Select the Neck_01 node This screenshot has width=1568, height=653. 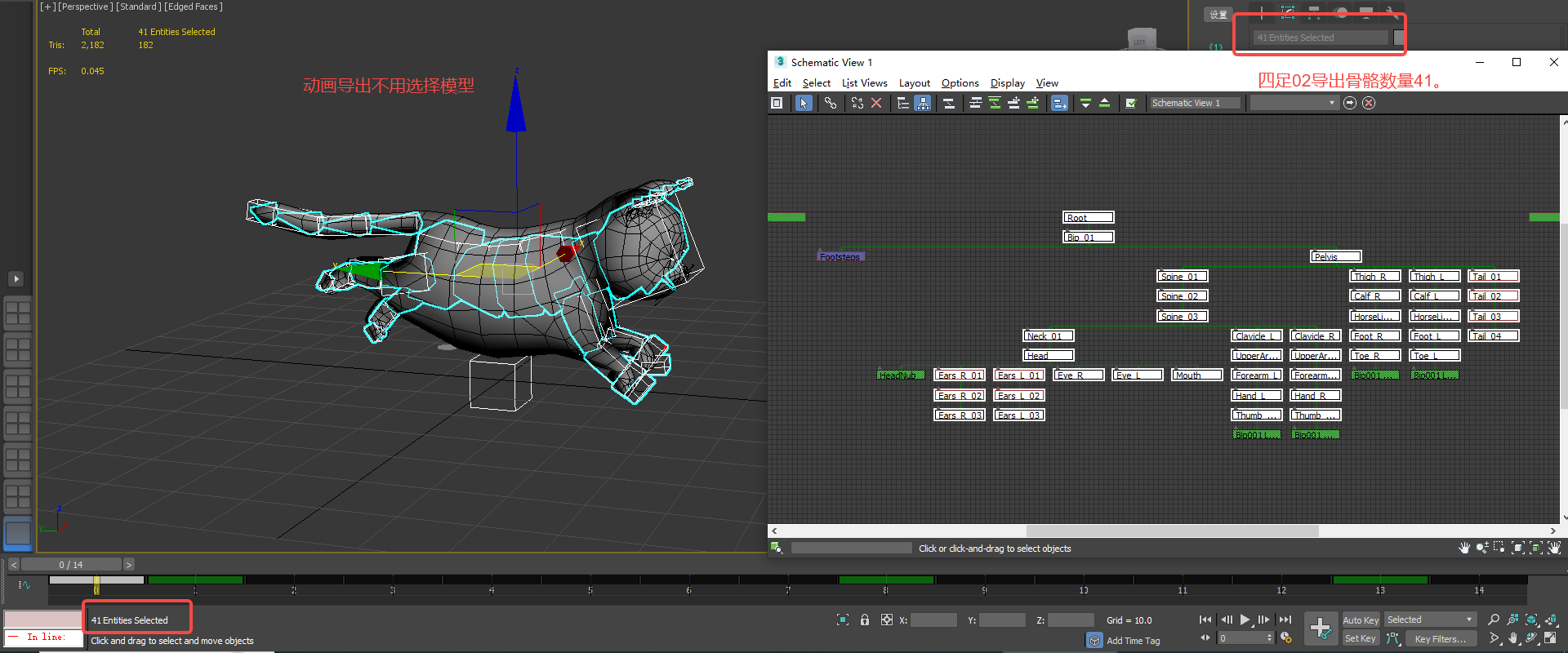1049,335
